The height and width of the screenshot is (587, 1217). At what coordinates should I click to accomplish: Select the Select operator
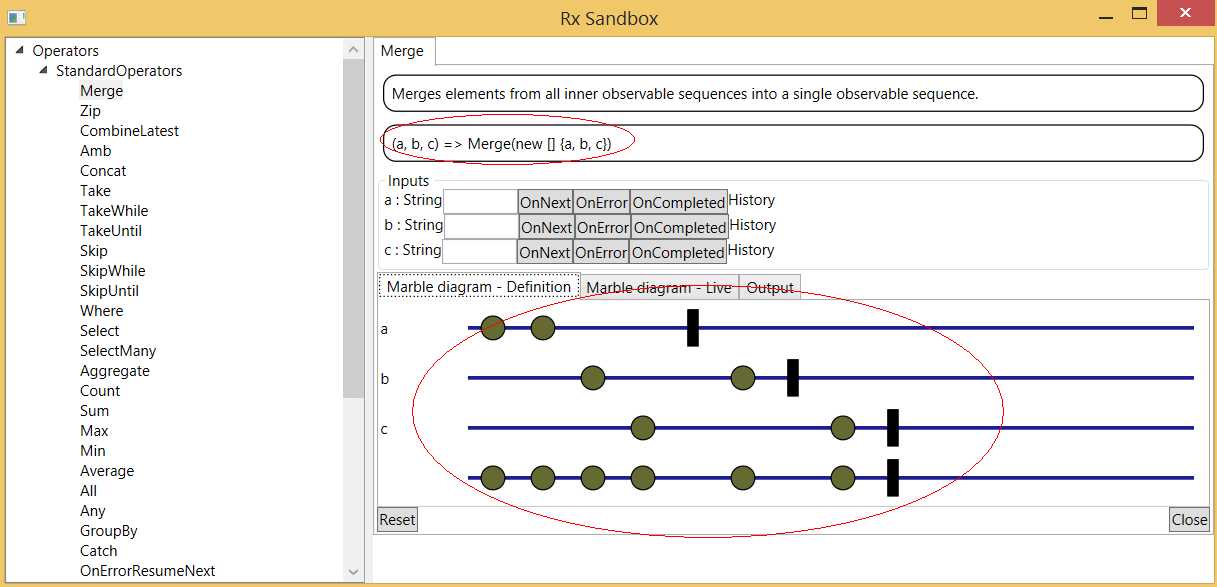(99, 331)
